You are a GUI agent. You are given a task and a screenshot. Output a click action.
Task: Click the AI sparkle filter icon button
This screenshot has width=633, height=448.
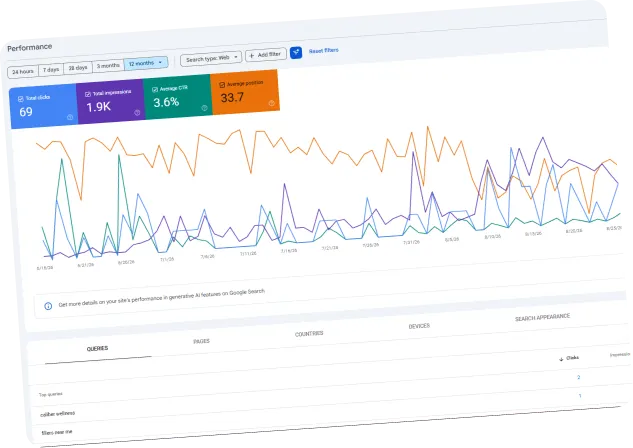point(296,52)
